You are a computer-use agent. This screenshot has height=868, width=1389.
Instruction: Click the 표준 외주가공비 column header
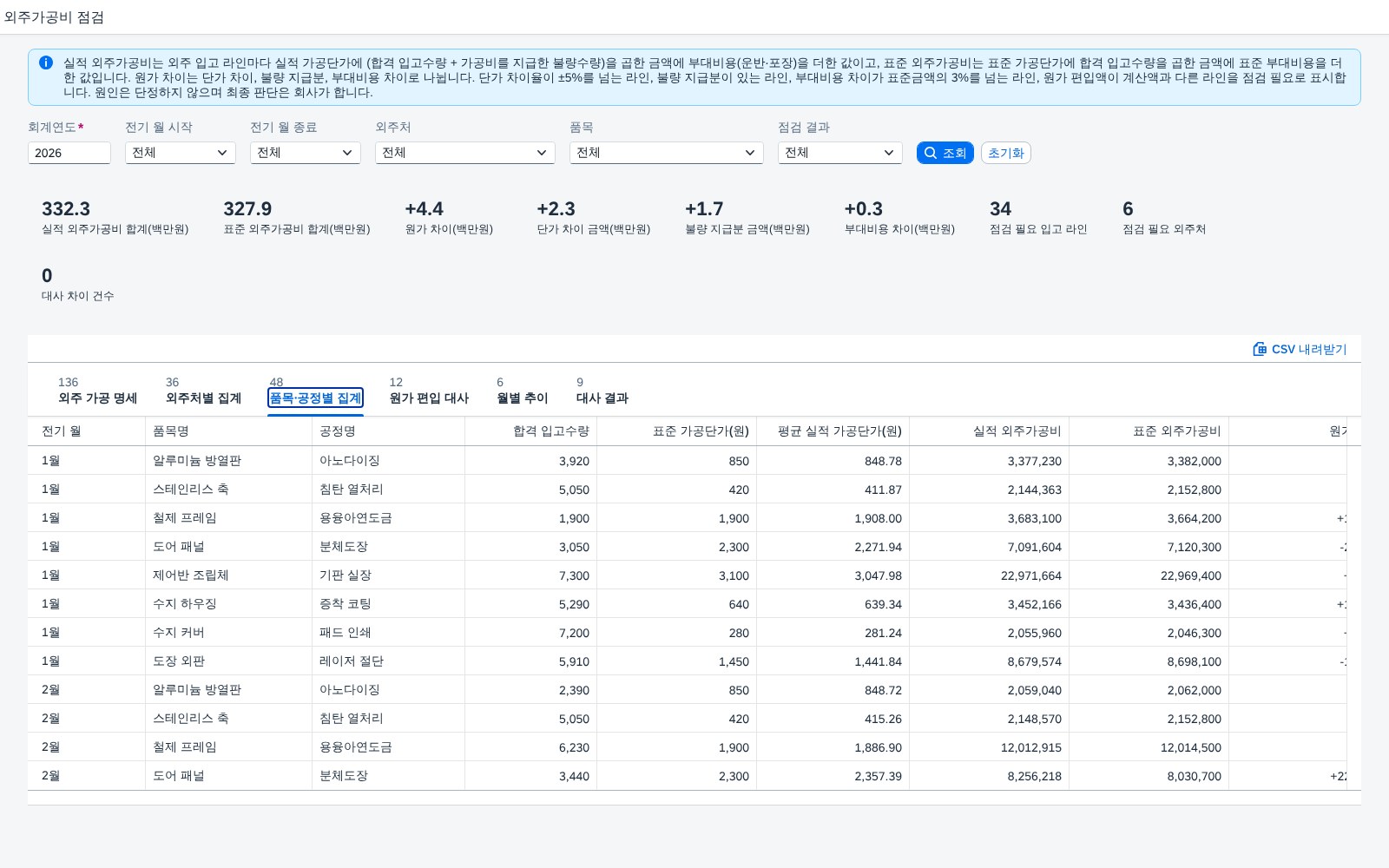click(1149, 431)
